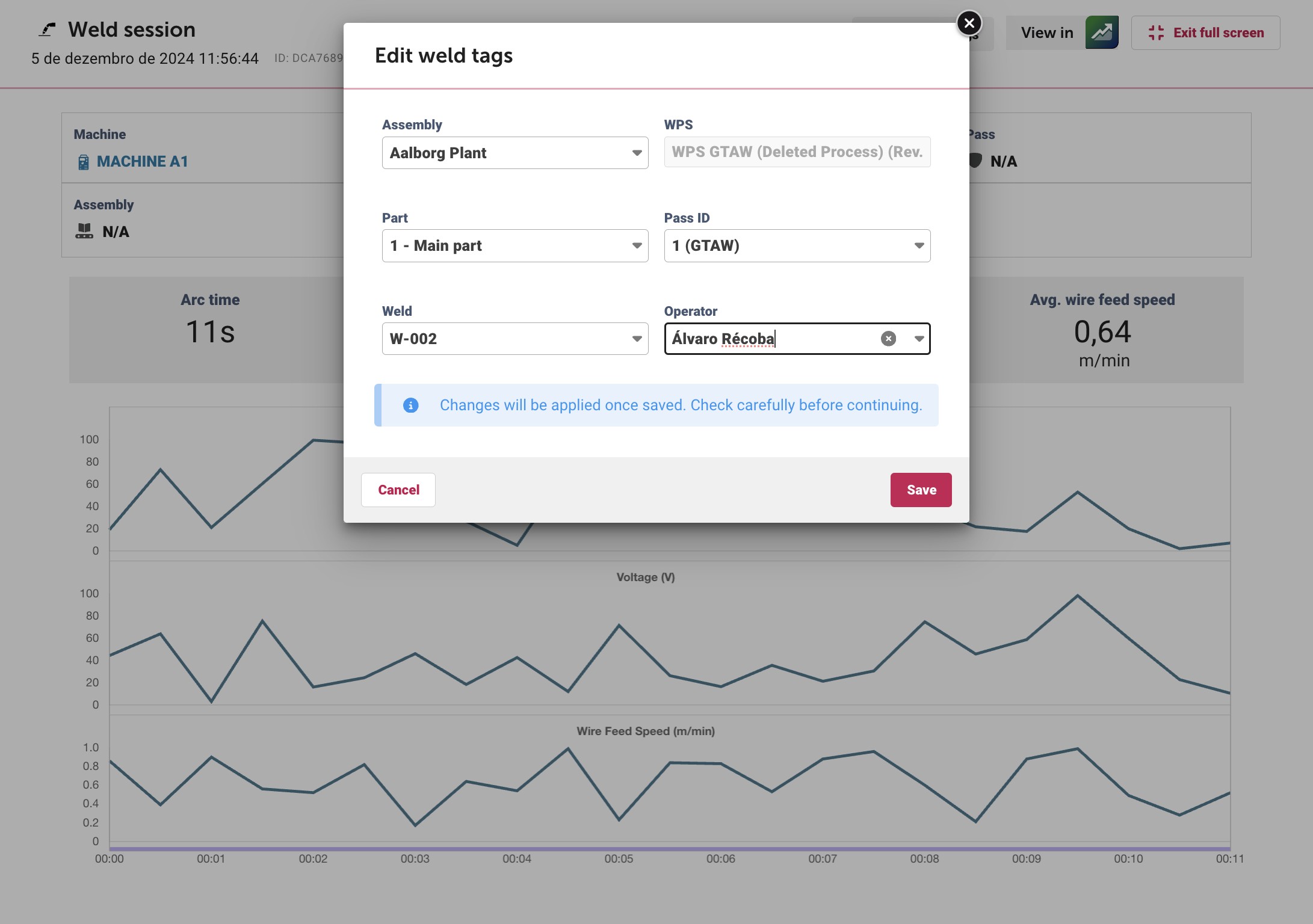Click the Pass shield icon beside N/A
Screen dimensions: 1313x924
975,161
